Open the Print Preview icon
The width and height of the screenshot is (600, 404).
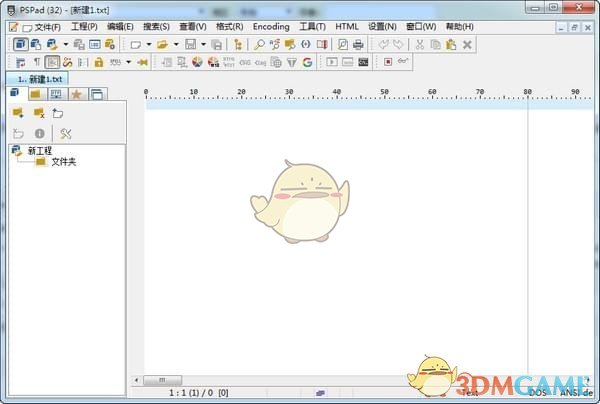pos(342,45)
